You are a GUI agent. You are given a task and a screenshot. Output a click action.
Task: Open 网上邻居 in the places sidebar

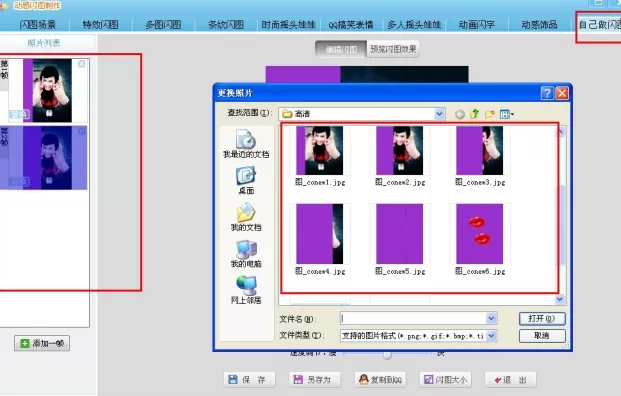(x=246, y=290)
